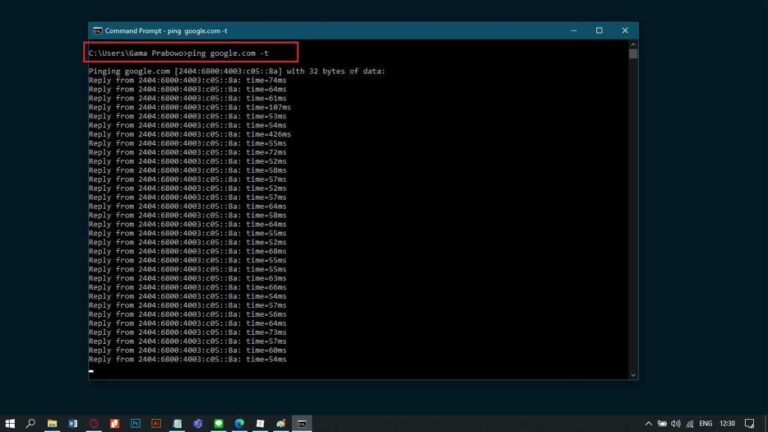Image resolution: width=768 pixels, height=432 pixels.
Task: Launch Microsoft Word from the taskbar
Action: (x=73, y=423)
